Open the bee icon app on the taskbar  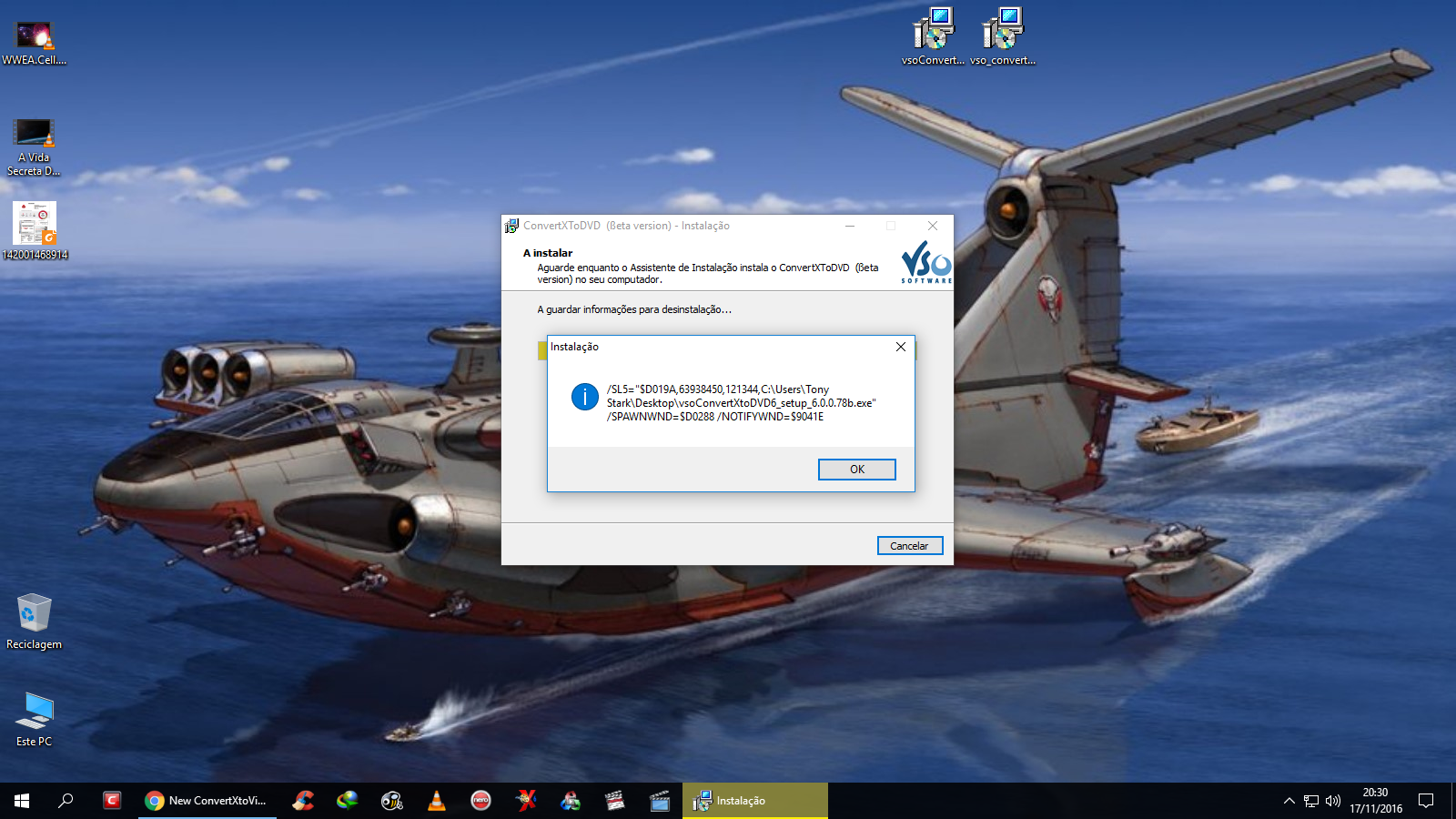pyautogui.click(x=392, y=801)
